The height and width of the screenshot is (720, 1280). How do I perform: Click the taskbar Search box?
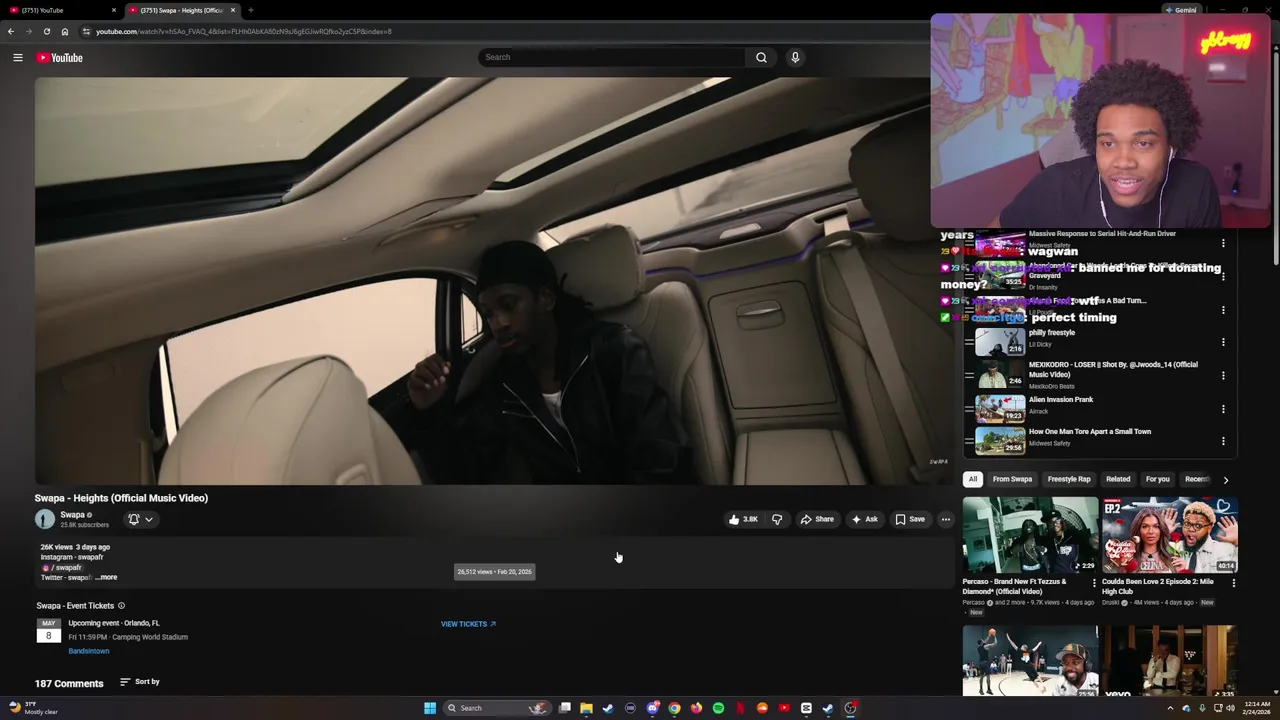point(497,708)
